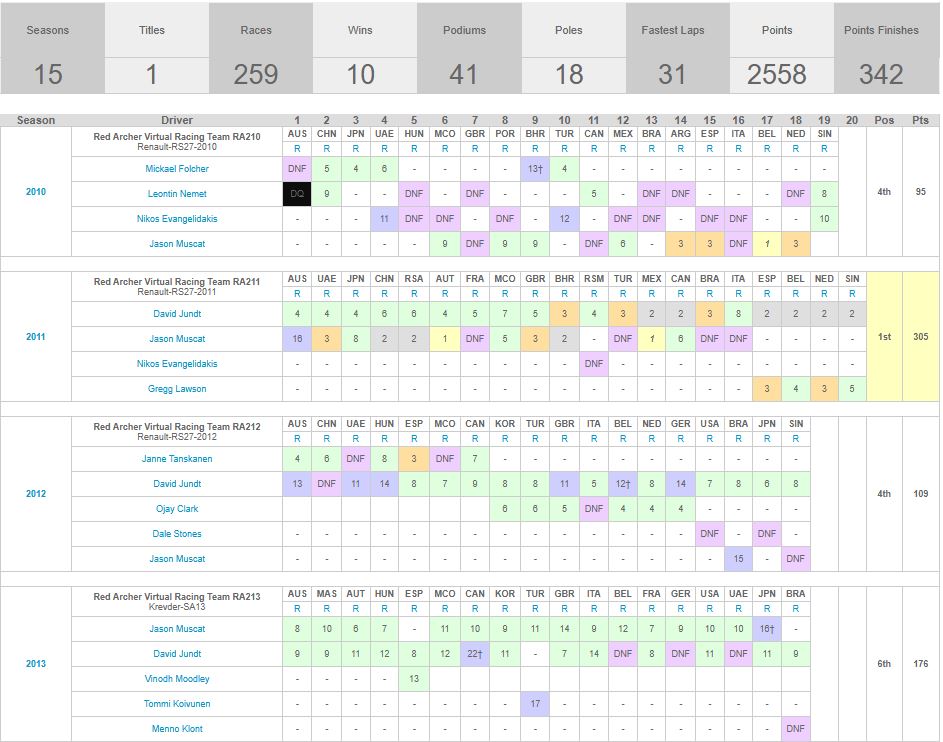943x742 pixels.
Task: Click the Points Finishes stat tile
Action: pyautogui.click(x=881, y=49)
